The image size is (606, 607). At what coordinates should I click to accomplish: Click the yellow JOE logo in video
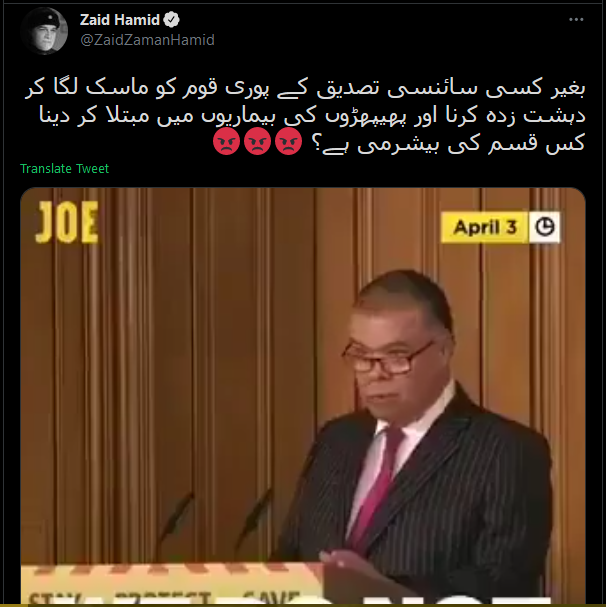tap(67, 222)
